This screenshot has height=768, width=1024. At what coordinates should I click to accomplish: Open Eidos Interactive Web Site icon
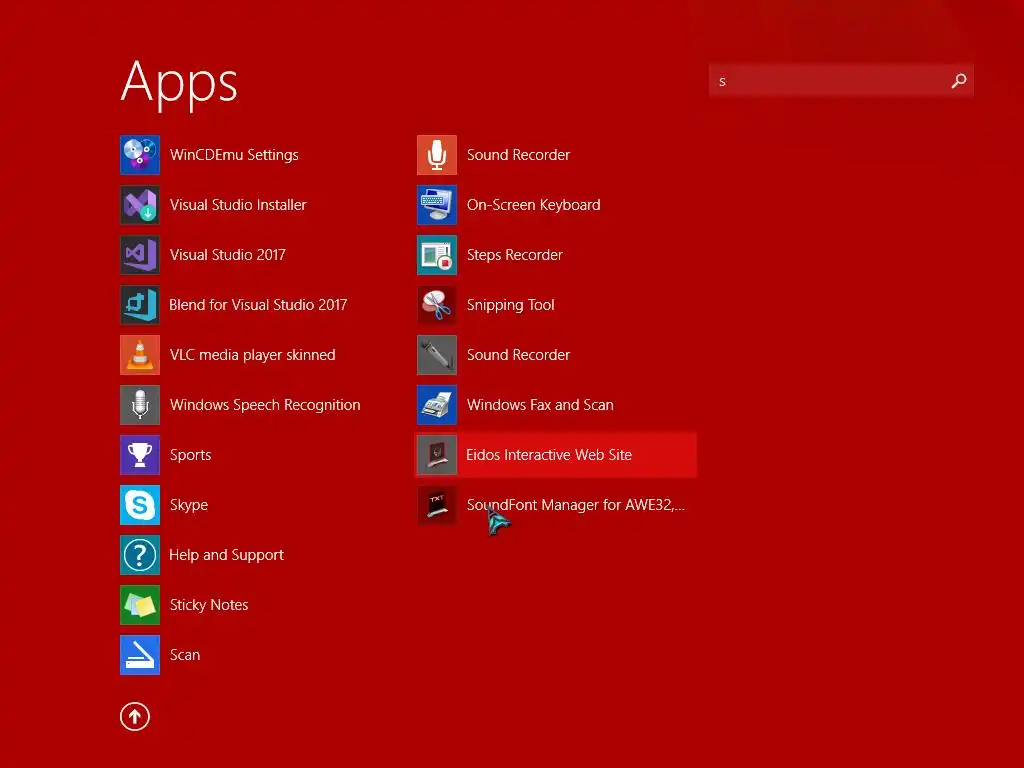[437, 455]
